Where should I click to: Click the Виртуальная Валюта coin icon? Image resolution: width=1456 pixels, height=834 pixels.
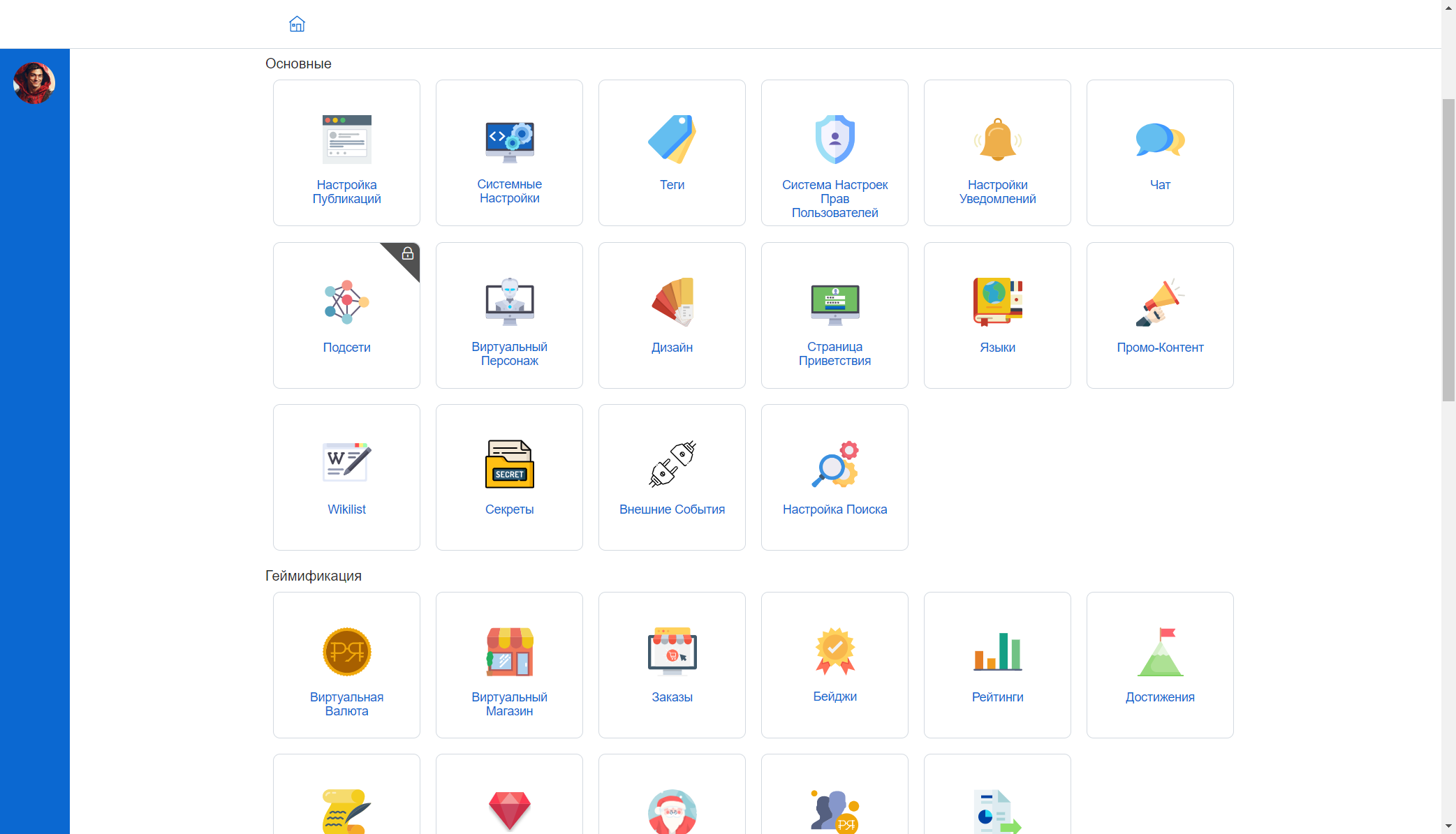pyautogui.click(x=346, y=652)
